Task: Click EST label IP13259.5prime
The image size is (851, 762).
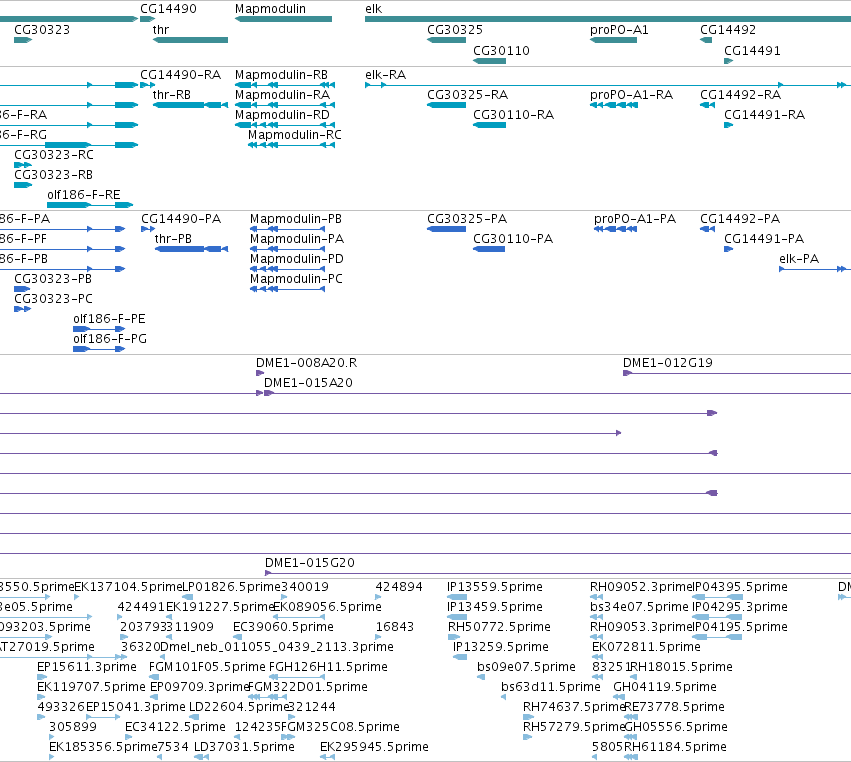Action: (501, 647)
